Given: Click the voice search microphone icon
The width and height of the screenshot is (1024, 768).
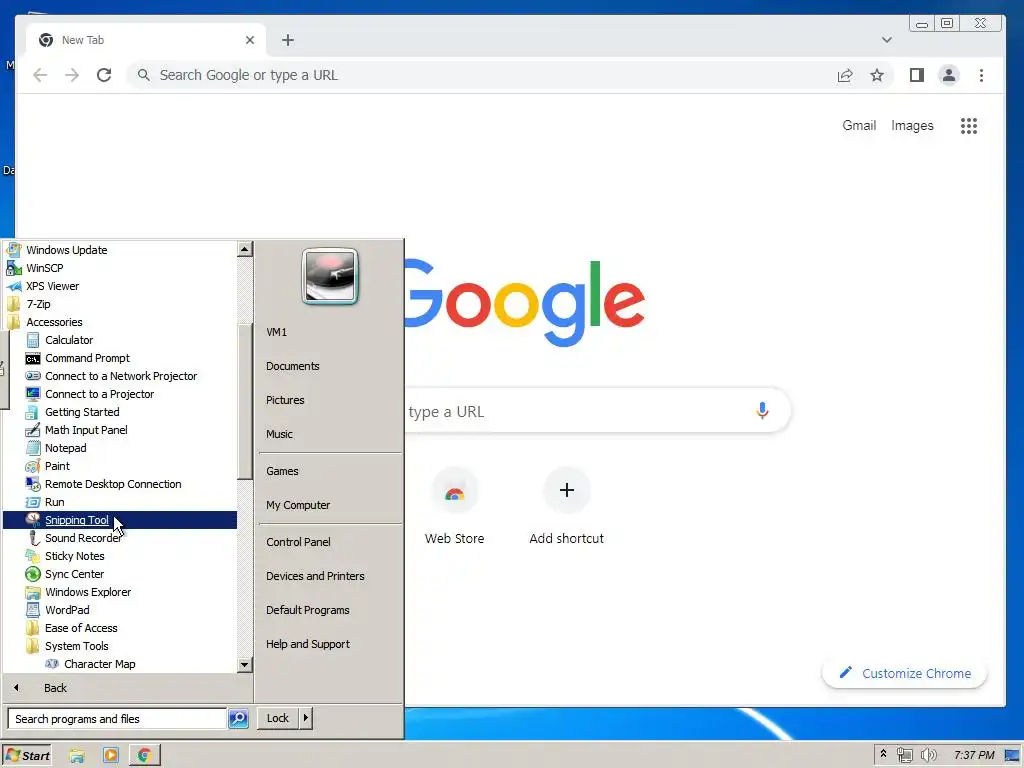Looking at the screenshot, I should point(762,411).
